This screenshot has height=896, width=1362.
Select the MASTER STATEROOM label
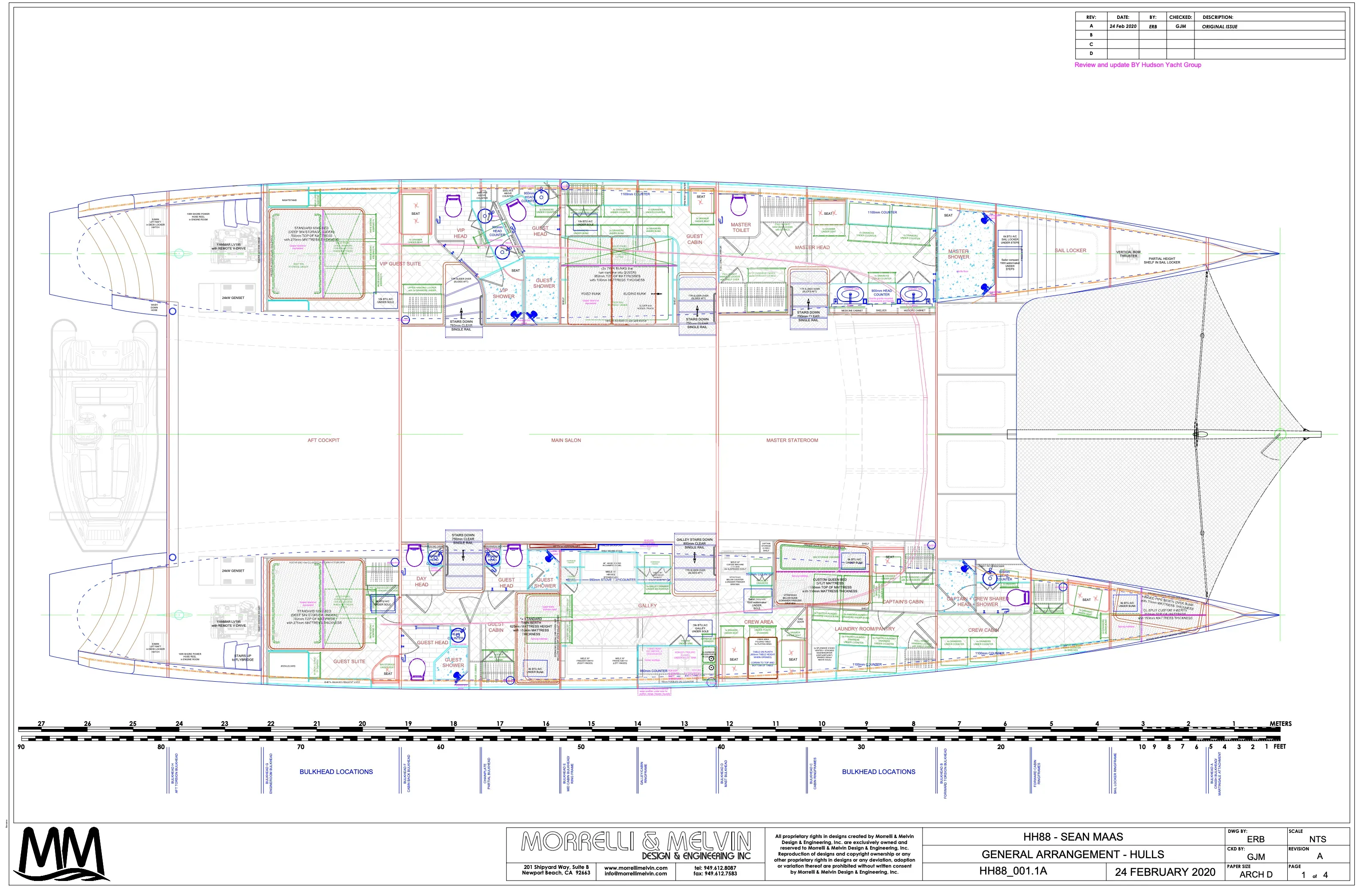pos(792,441)
